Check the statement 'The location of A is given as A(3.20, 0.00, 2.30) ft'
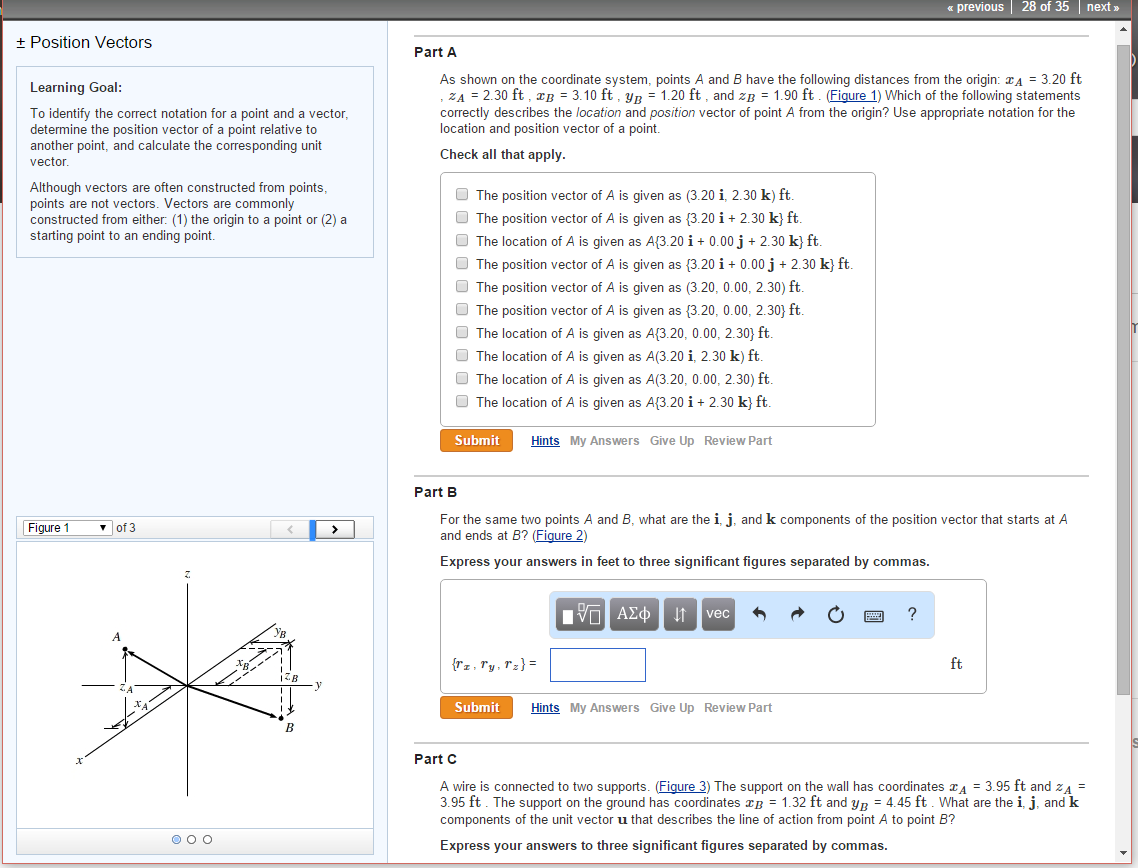Image resolution: width=1138 pixels, height=868 pixels. pyautogui.click(x=461, y=377)
